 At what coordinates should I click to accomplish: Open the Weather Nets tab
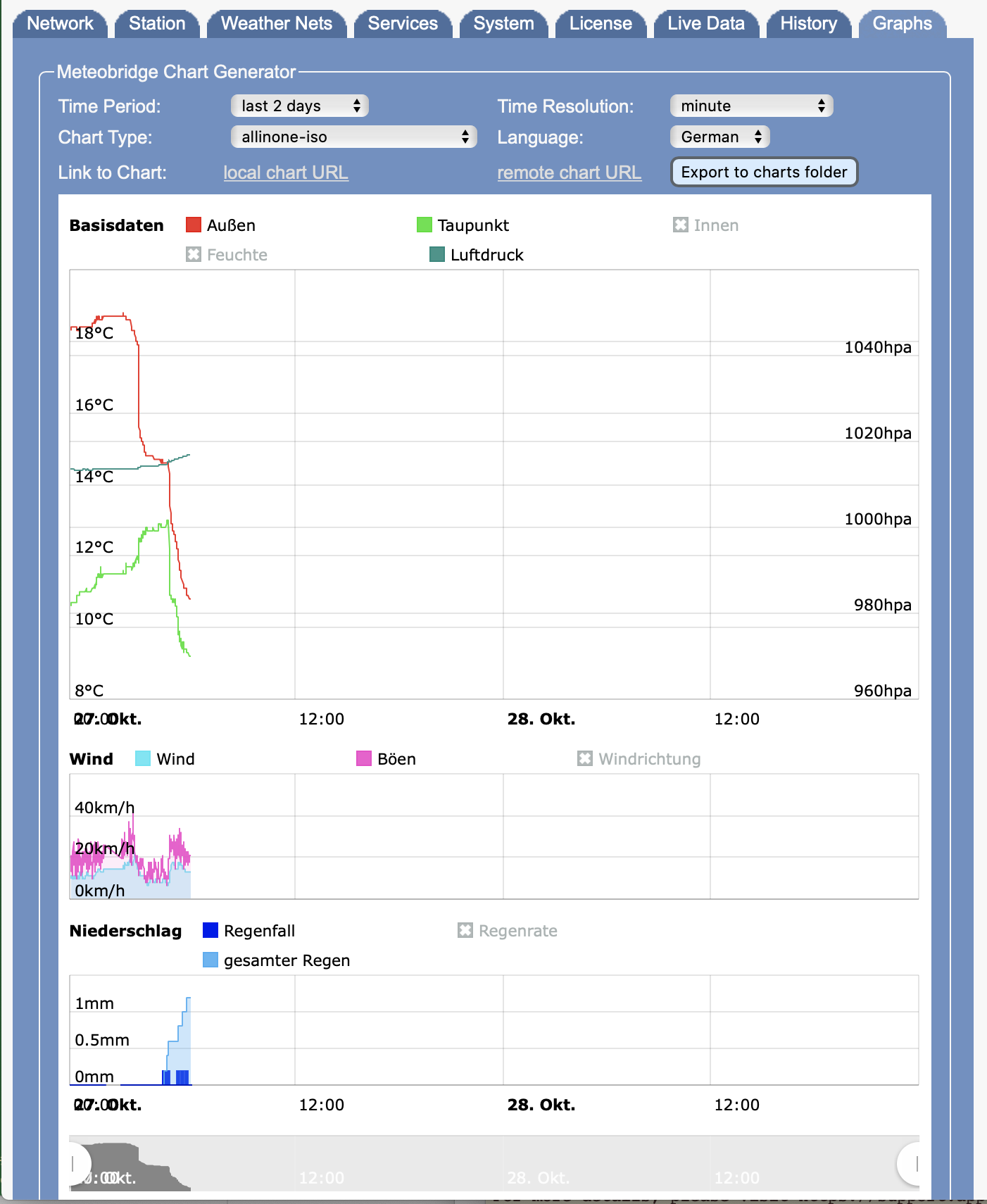(x=276, y=24)
